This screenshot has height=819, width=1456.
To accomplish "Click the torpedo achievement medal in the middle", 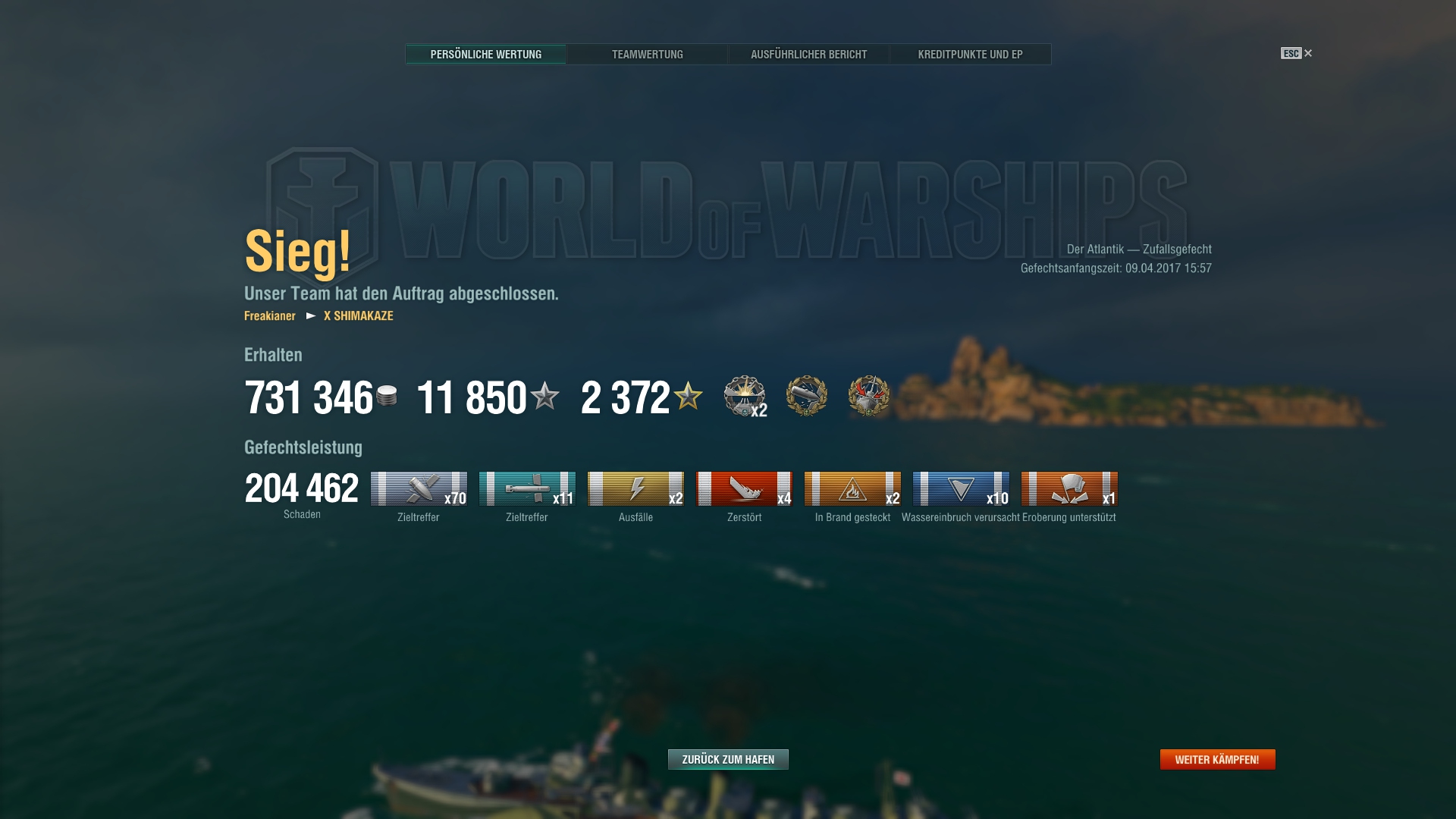I will click(806, 396).
